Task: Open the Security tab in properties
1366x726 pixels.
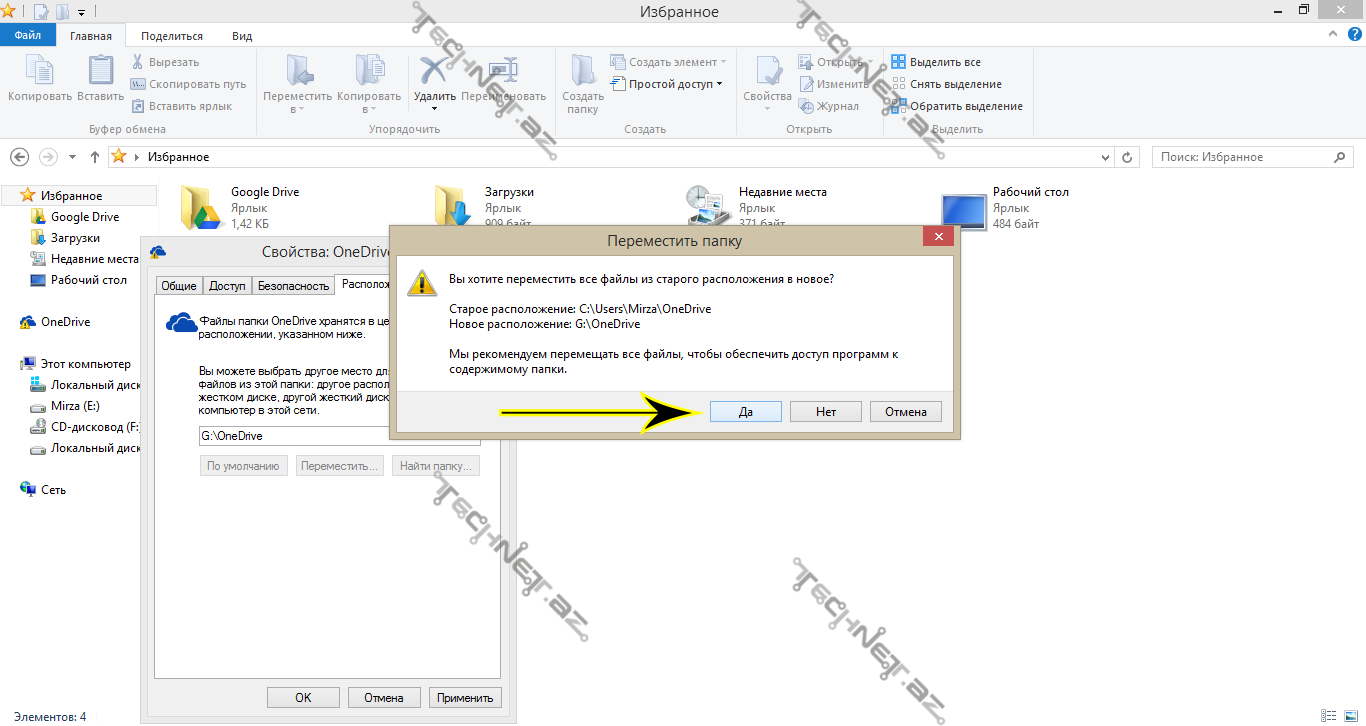Action: tap(293, 286)
